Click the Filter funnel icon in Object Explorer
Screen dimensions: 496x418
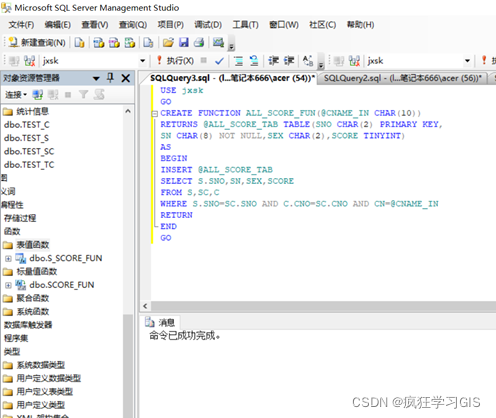[x=84, y=95]
